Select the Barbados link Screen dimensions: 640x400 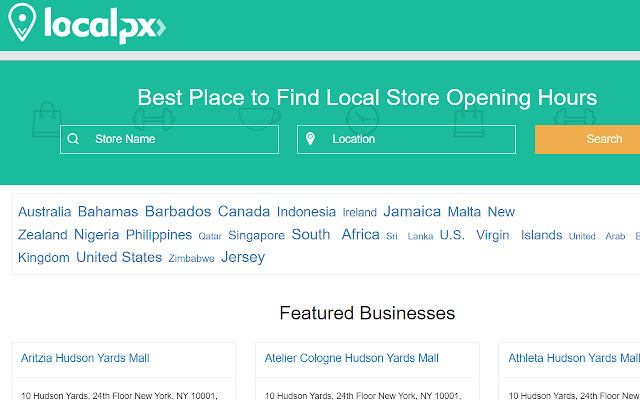coord(178,211)
